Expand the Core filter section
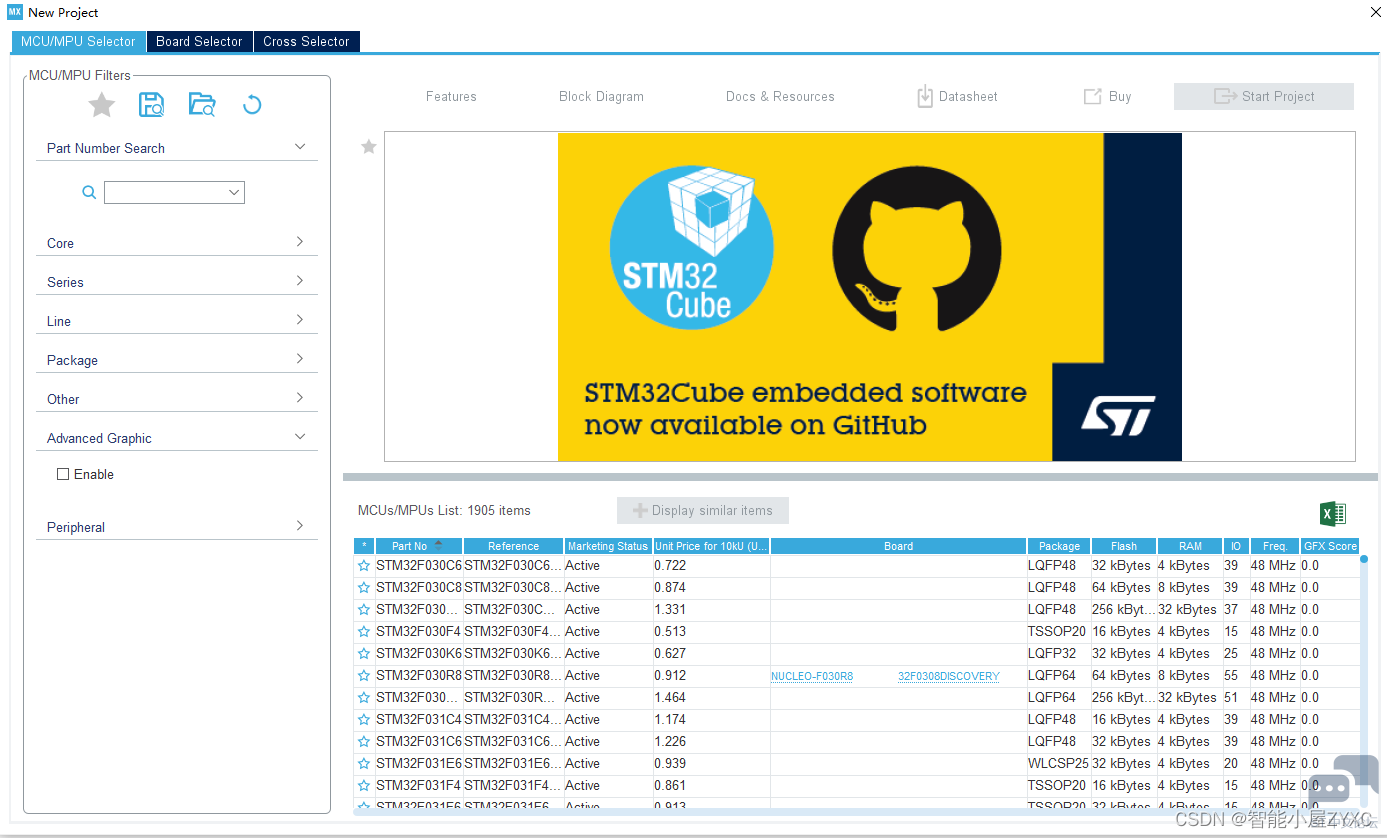Image resolution: width=1387 pixels, height=838 pixels. (300, 242)
